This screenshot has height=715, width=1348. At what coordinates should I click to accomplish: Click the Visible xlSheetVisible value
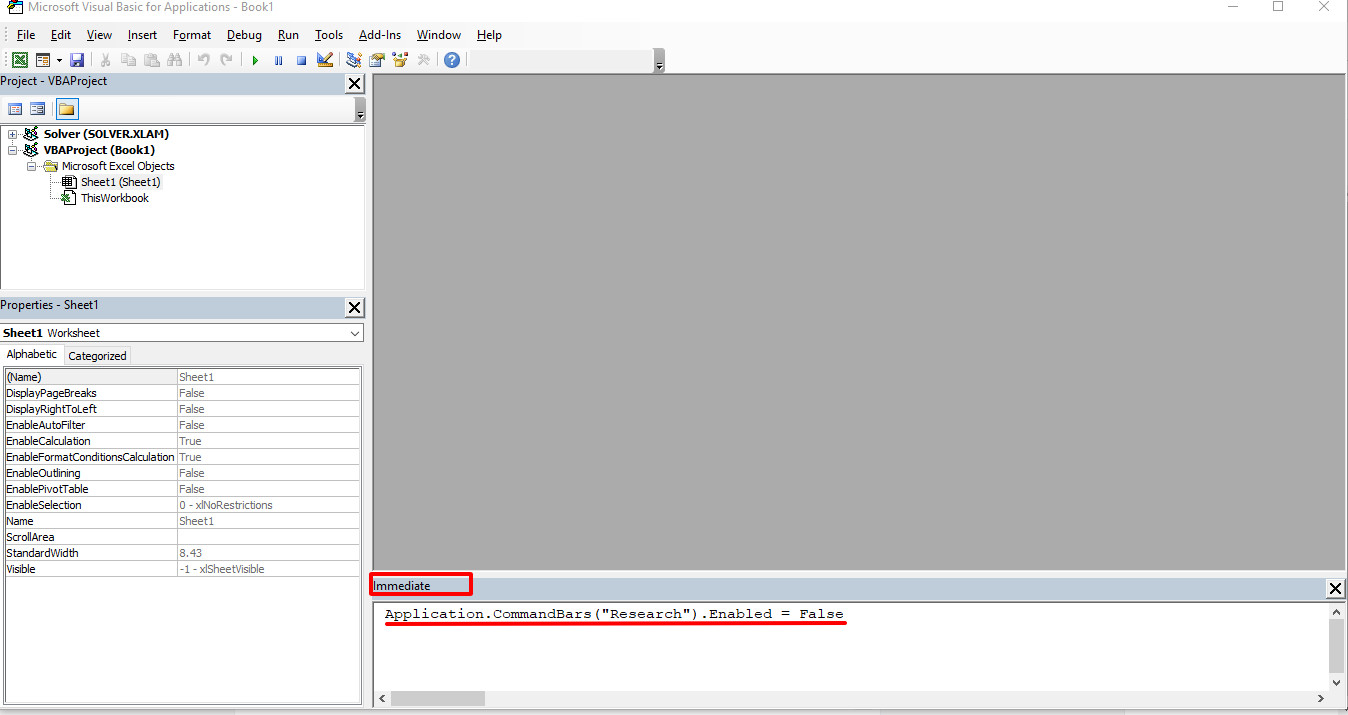[x=268, y=569]
